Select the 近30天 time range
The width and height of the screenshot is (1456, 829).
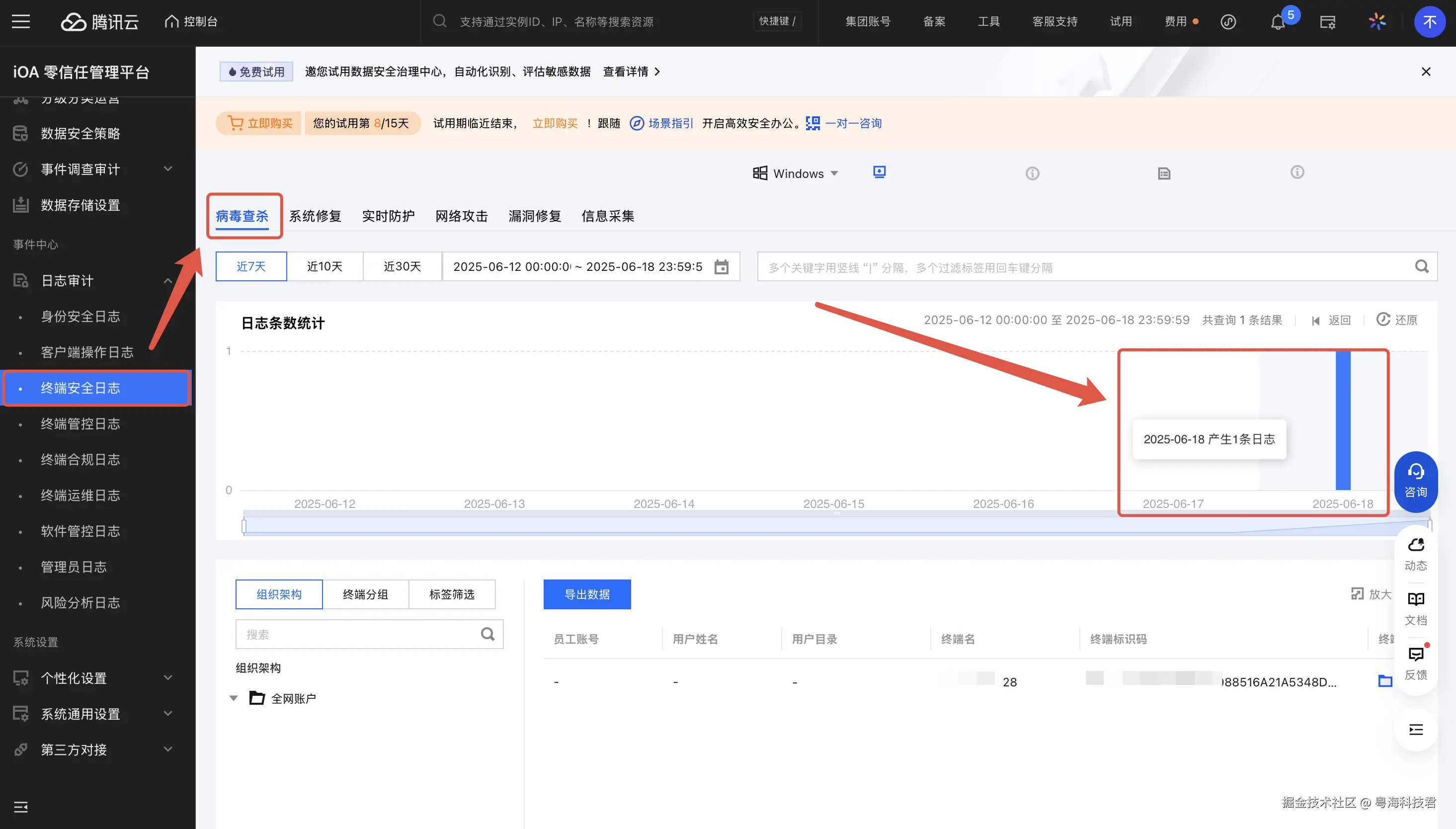pyautogui.click(x=402, y=266)
